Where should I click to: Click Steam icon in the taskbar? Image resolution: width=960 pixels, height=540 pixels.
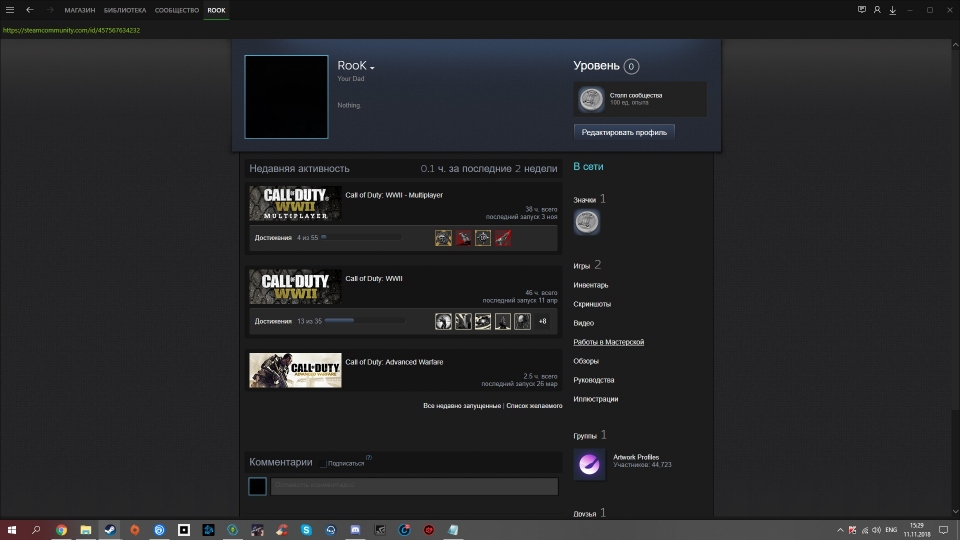pyautogui.click(x=110, y=530)
